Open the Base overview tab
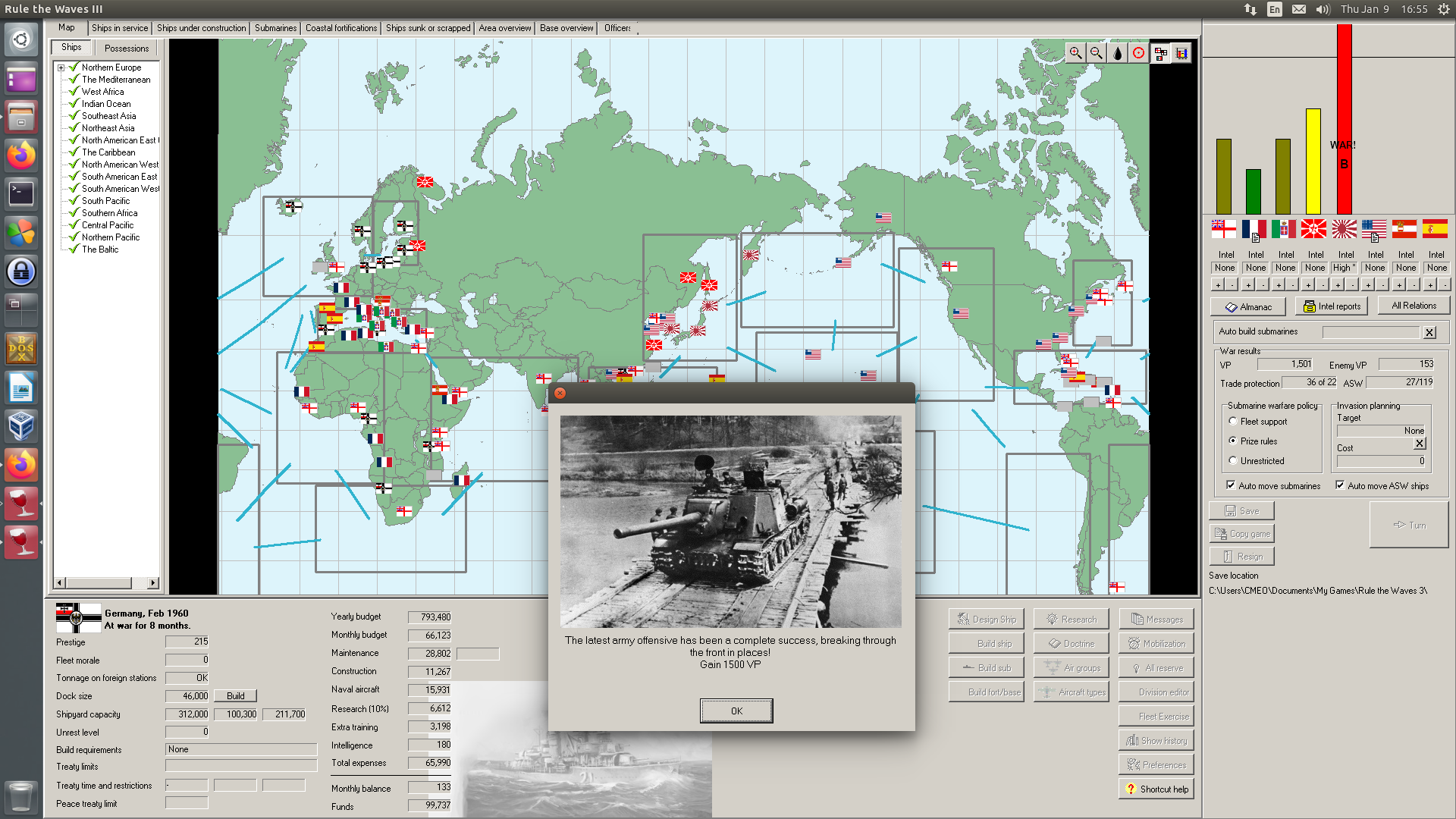 tap(566, 28)
